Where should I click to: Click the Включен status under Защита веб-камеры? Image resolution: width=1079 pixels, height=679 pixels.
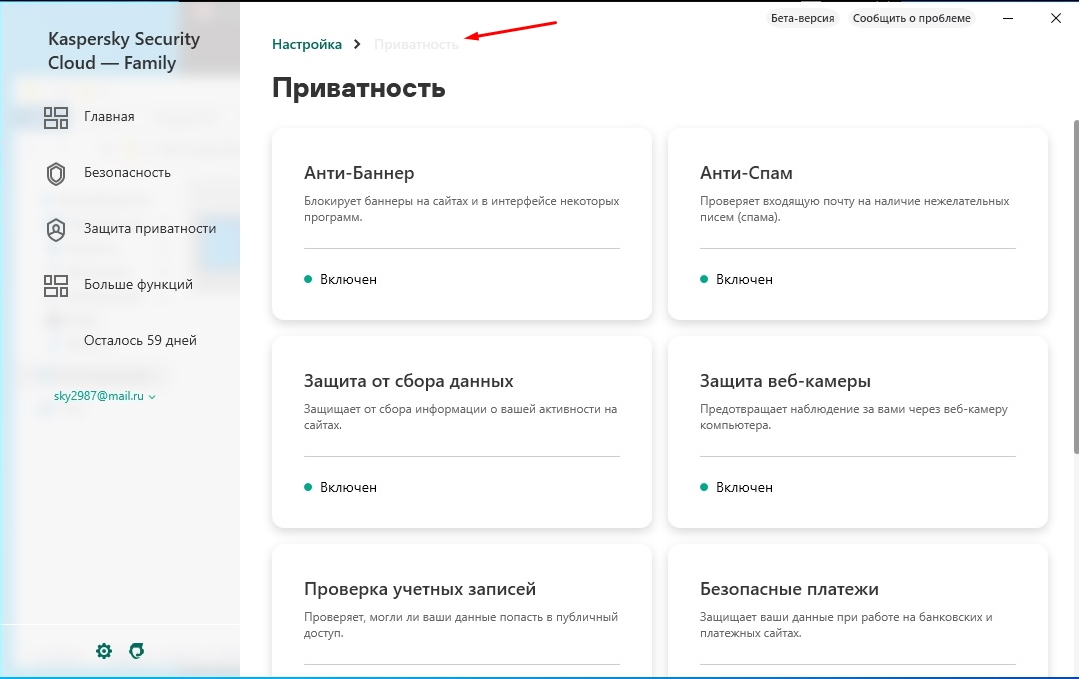736,487
